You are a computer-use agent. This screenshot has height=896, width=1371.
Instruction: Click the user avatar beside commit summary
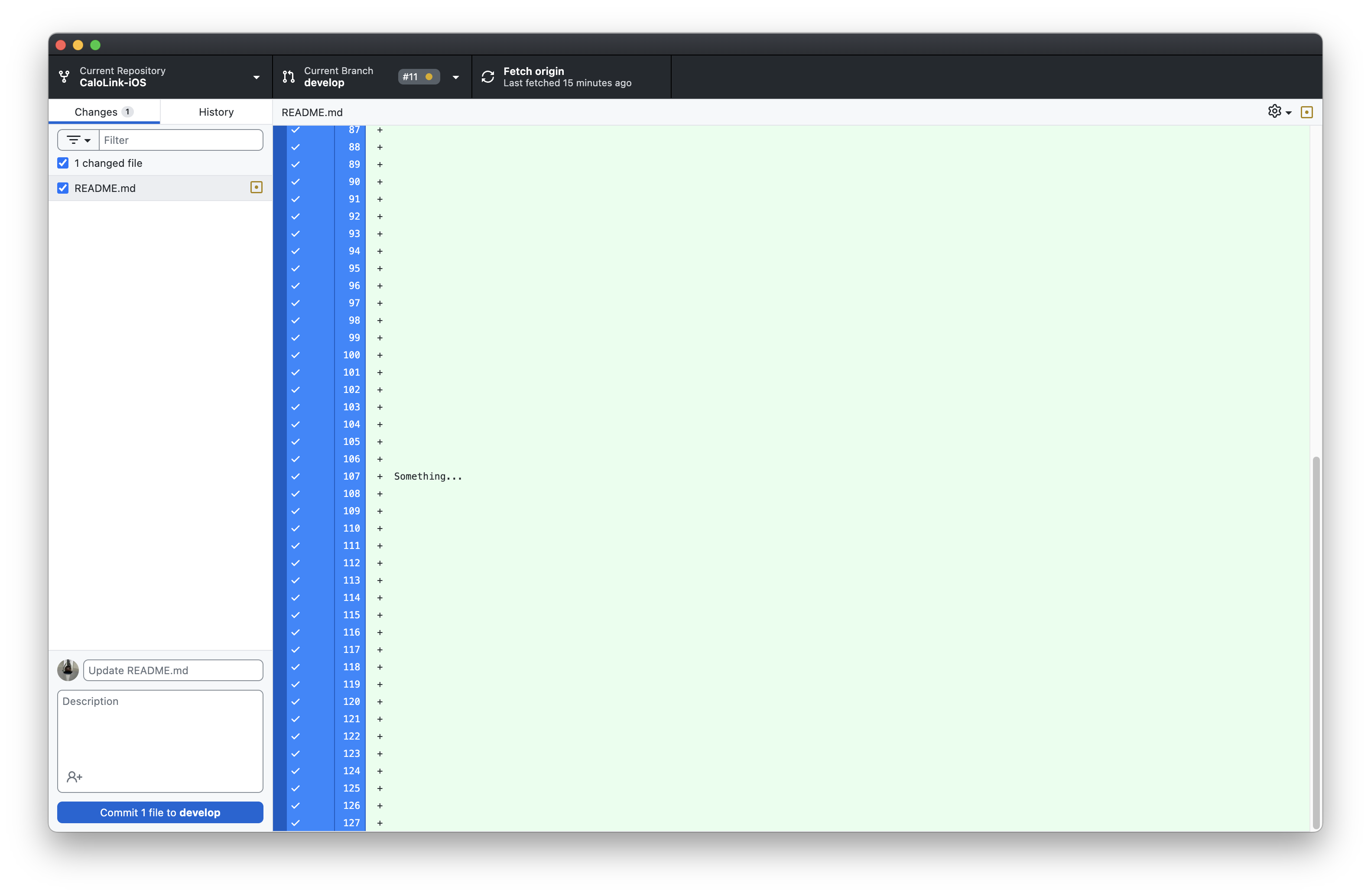click(x=68, y=670)
